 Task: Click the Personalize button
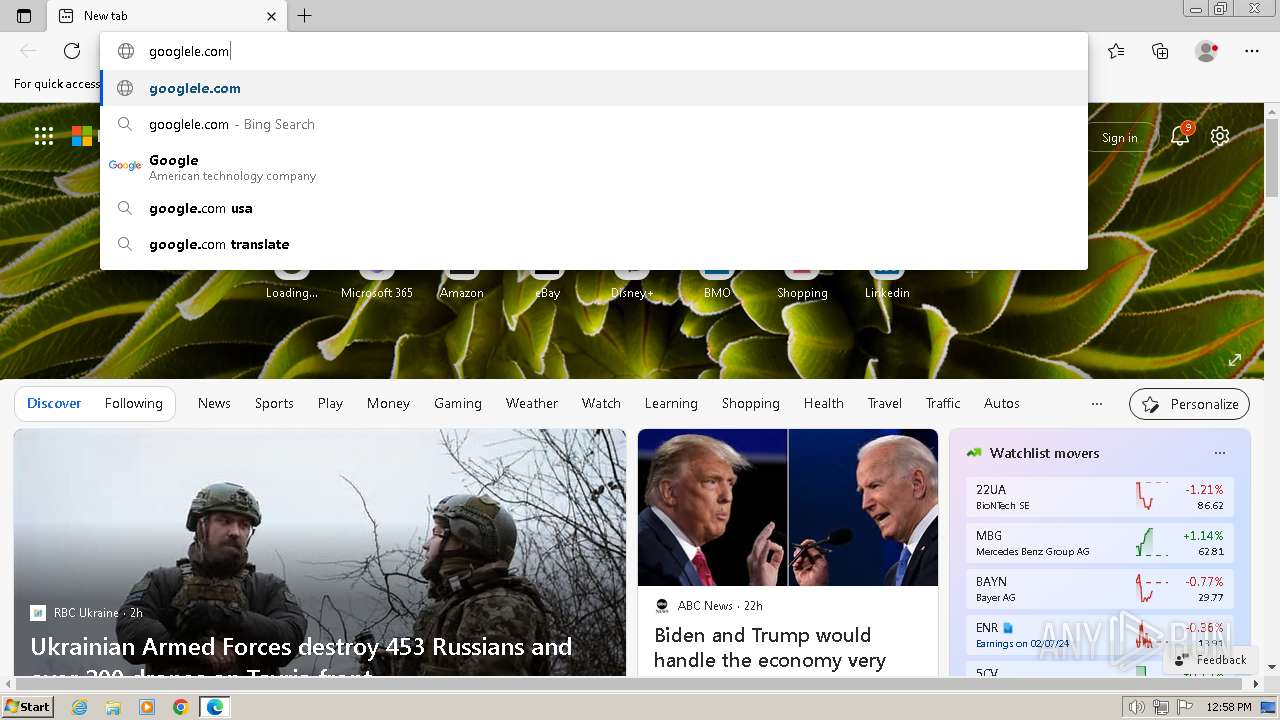(1190, 404)
